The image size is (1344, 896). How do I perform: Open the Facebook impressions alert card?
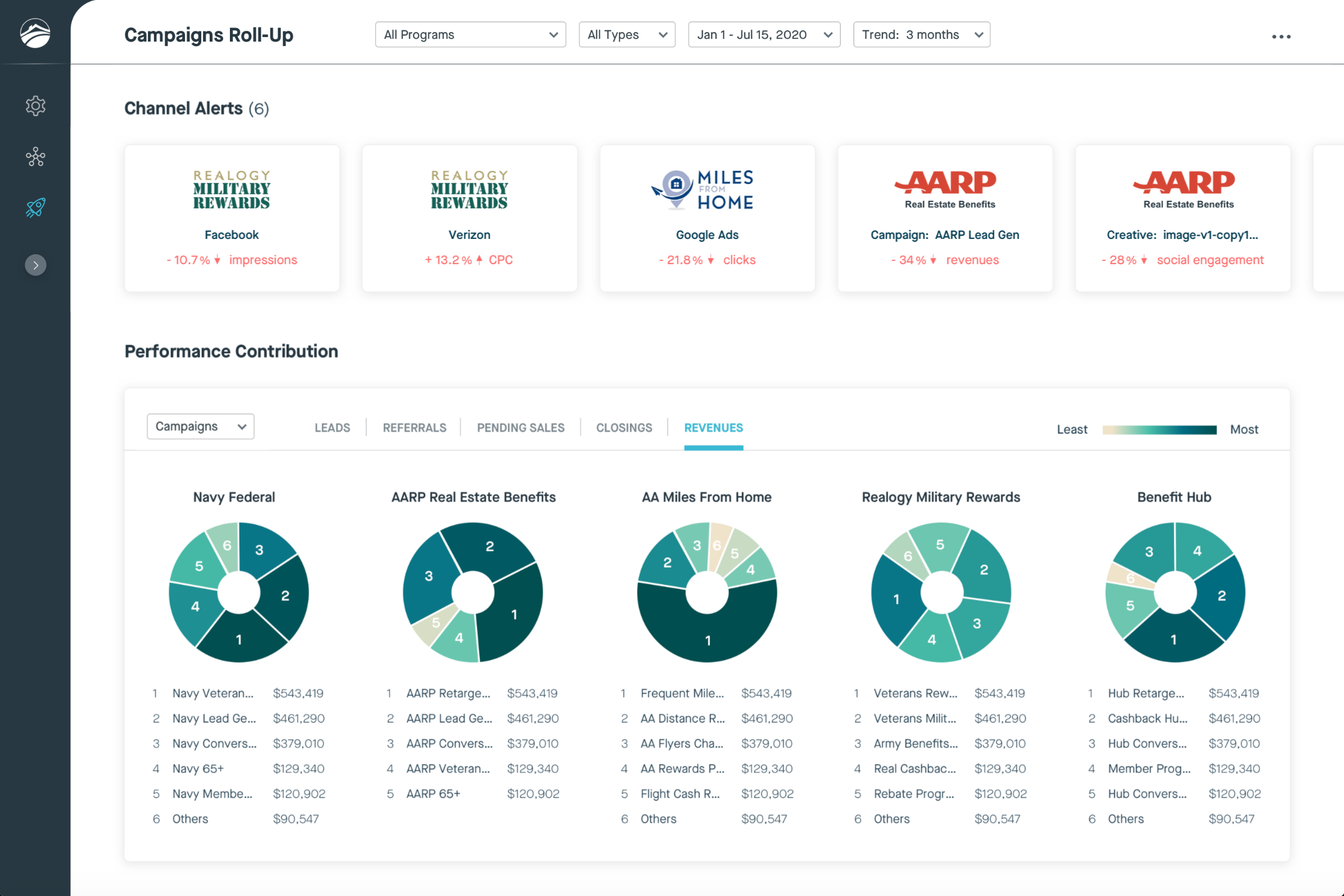(232, 219)
